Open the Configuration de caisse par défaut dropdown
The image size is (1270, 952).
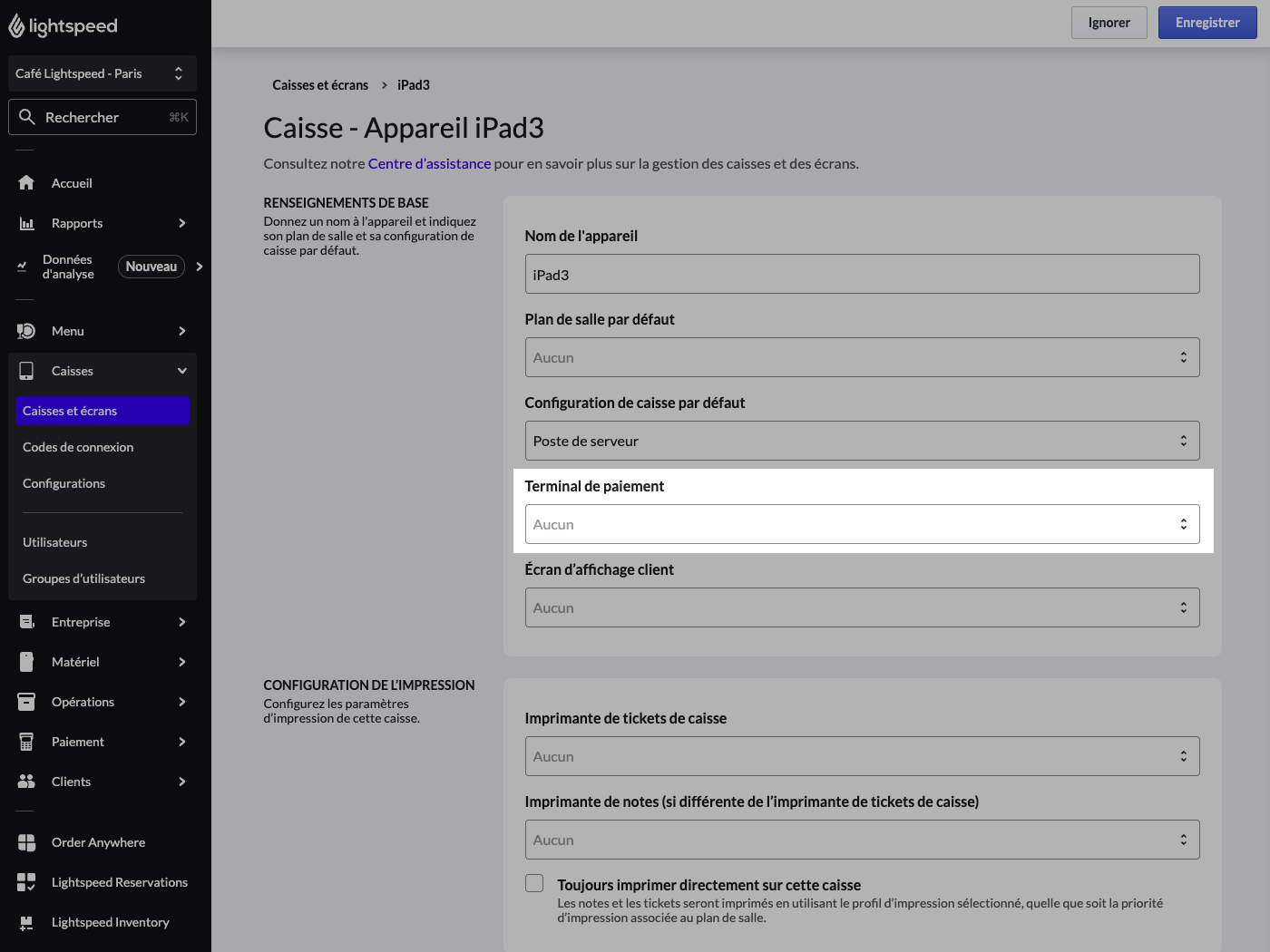click(862, 441)
